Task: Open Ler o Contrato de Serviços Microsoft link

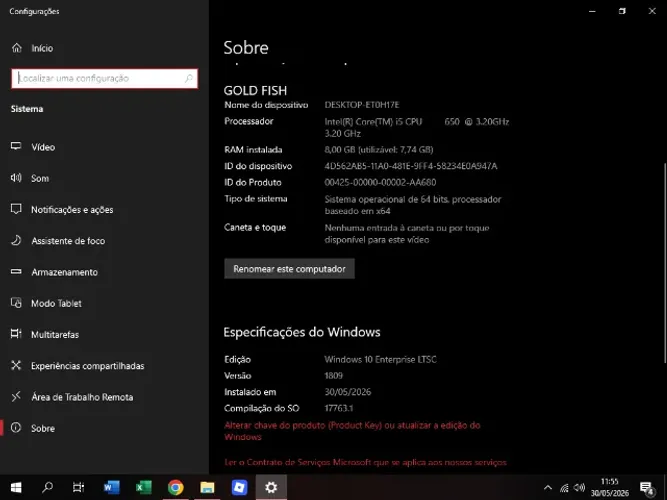Action: click(365, 462)
